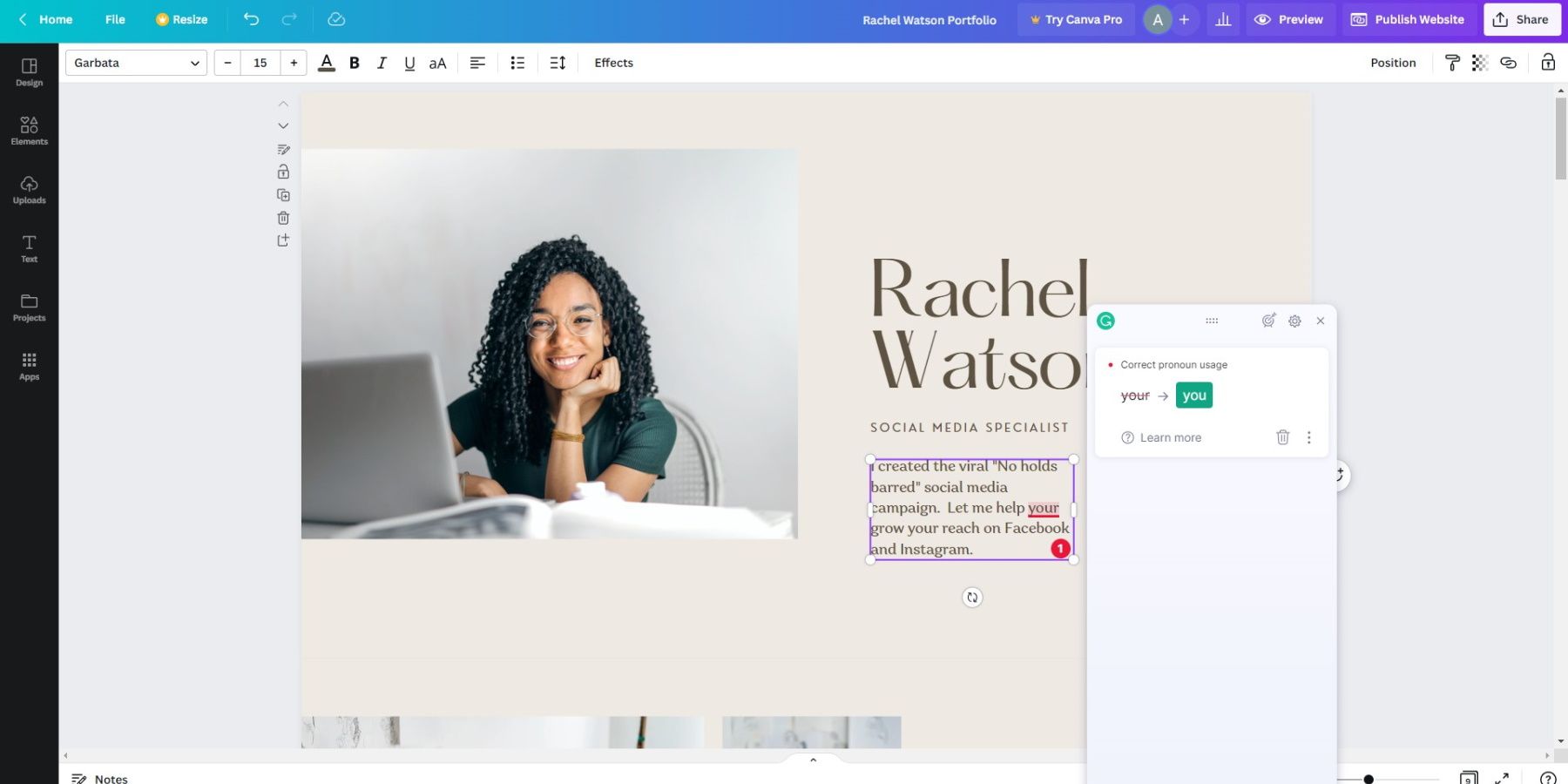Open the Resize menu
The image size is (1568, 784).
point(181,19)
